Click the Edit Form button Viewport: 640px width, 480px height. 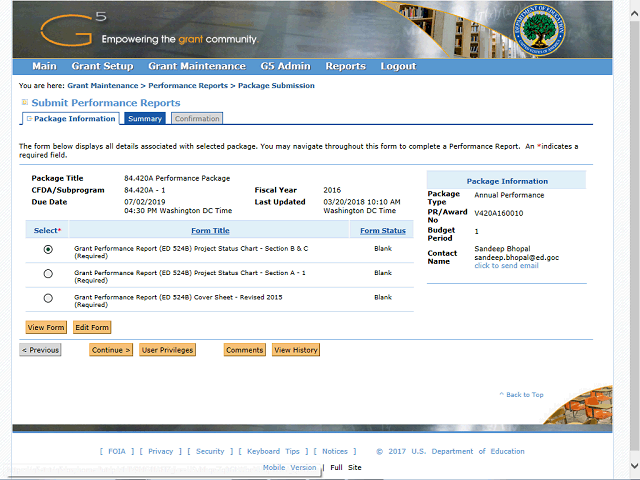click(x=92, y=327)
